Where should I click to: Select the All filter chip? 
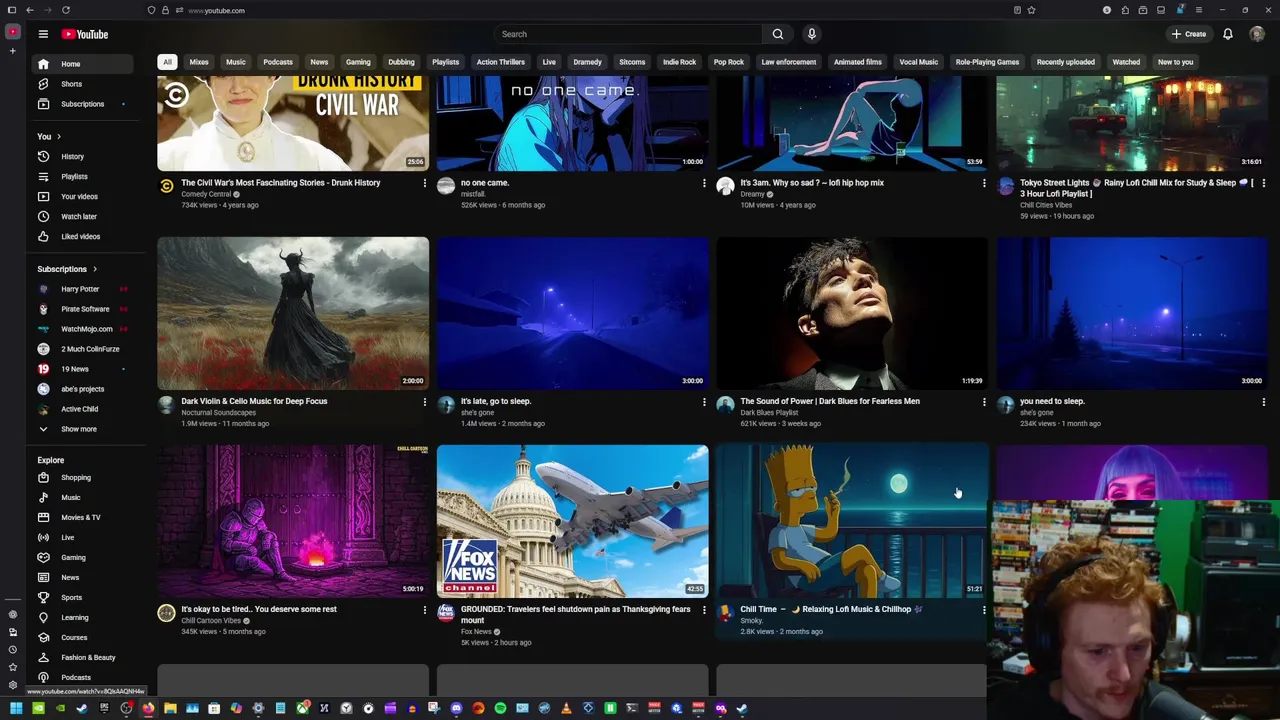(x=167, y=62)
